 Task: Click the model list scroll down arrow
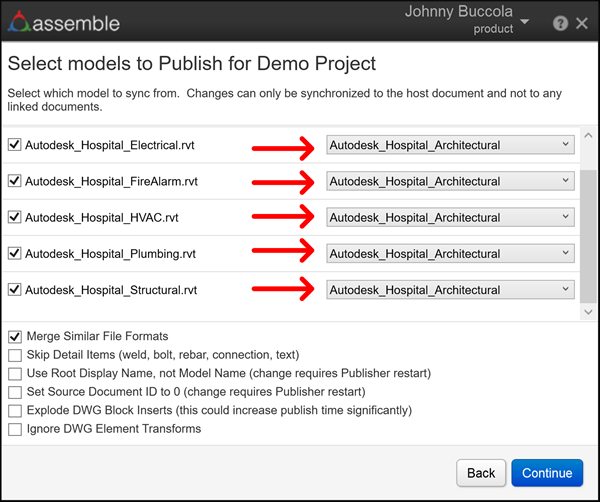tap(588, 312)
